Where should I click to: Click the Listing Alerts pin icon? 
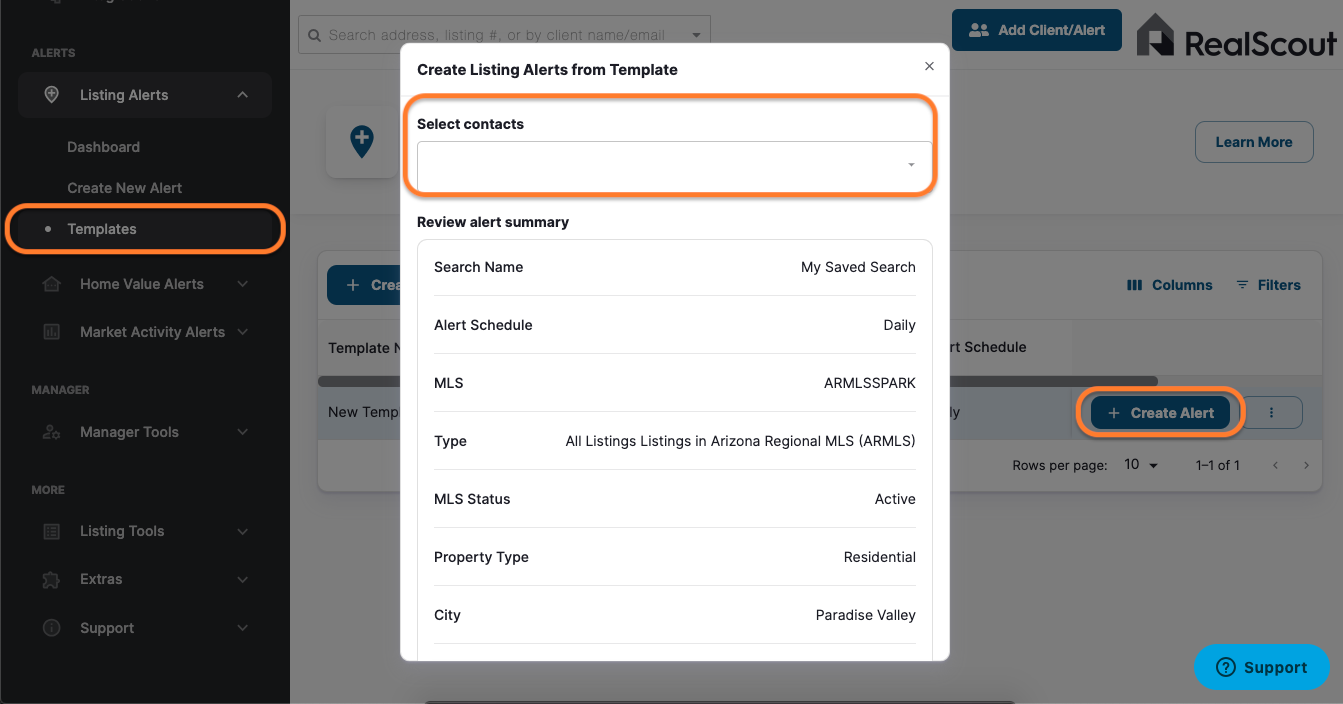pyautogui.click(x=52, y=95)
